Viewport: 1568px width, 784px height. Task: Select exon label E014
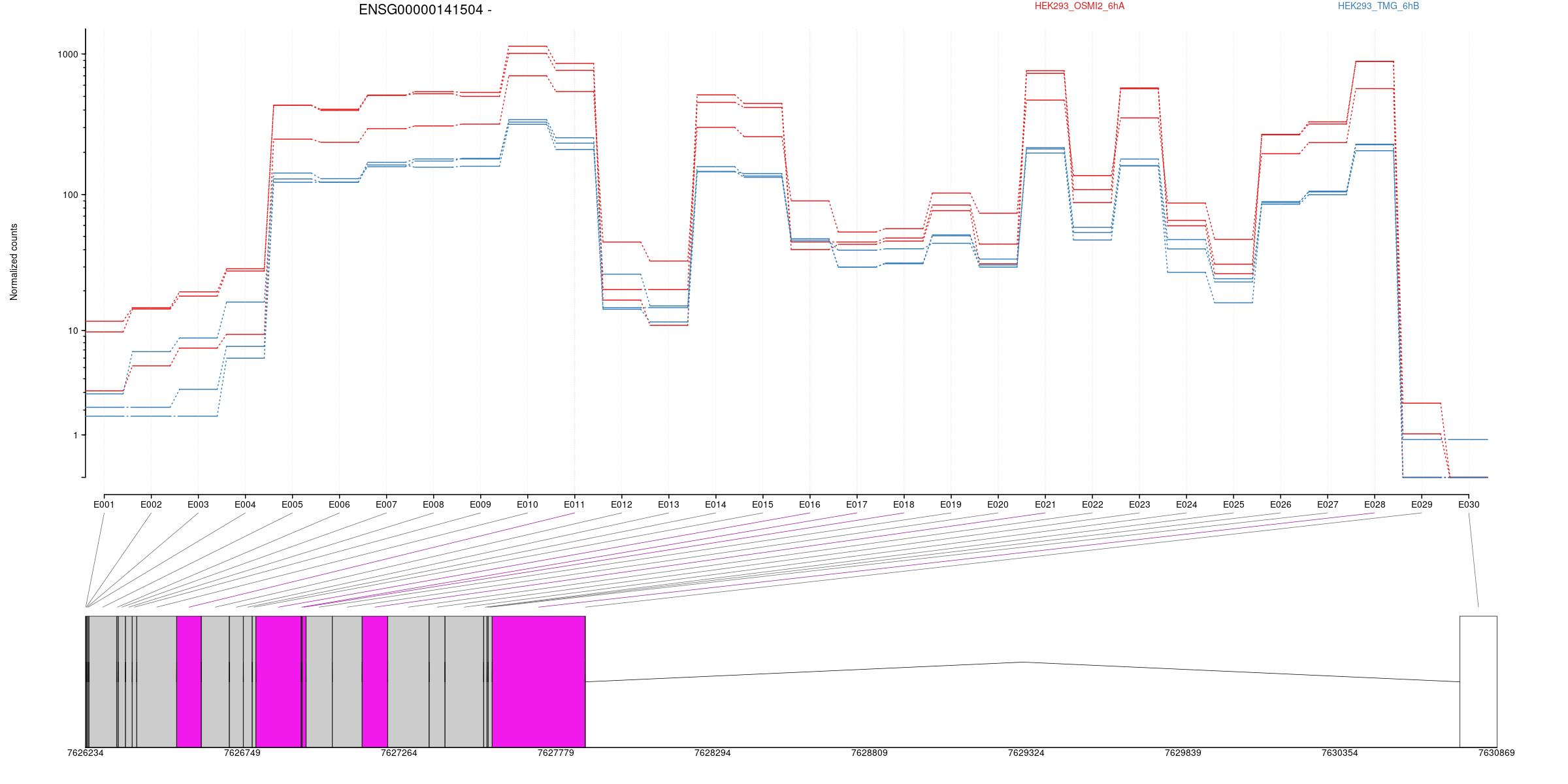click(x=715, y=504)
